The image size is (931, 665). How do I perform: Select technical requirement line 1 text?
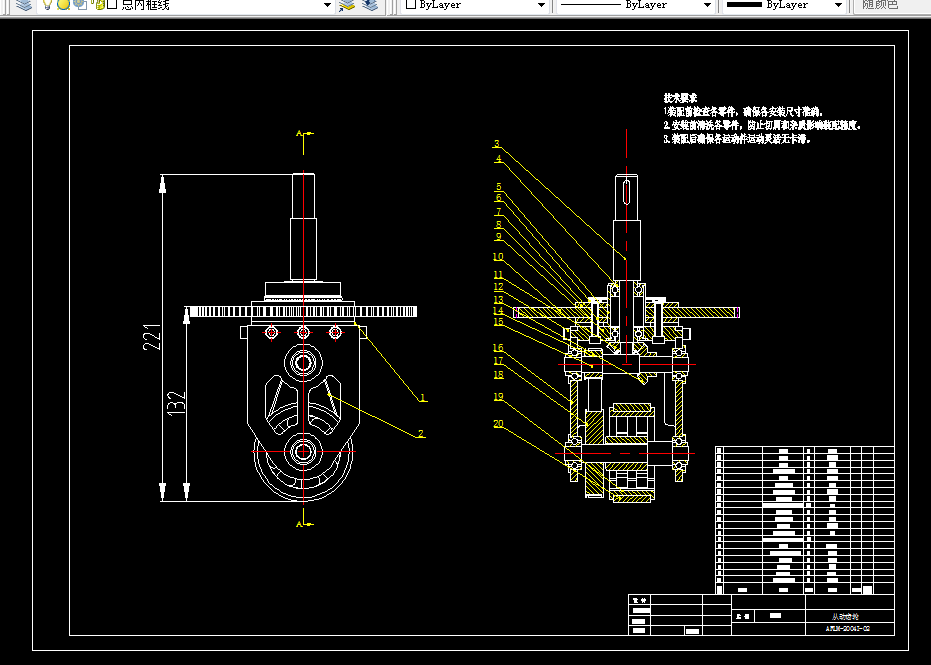point(743,111)
